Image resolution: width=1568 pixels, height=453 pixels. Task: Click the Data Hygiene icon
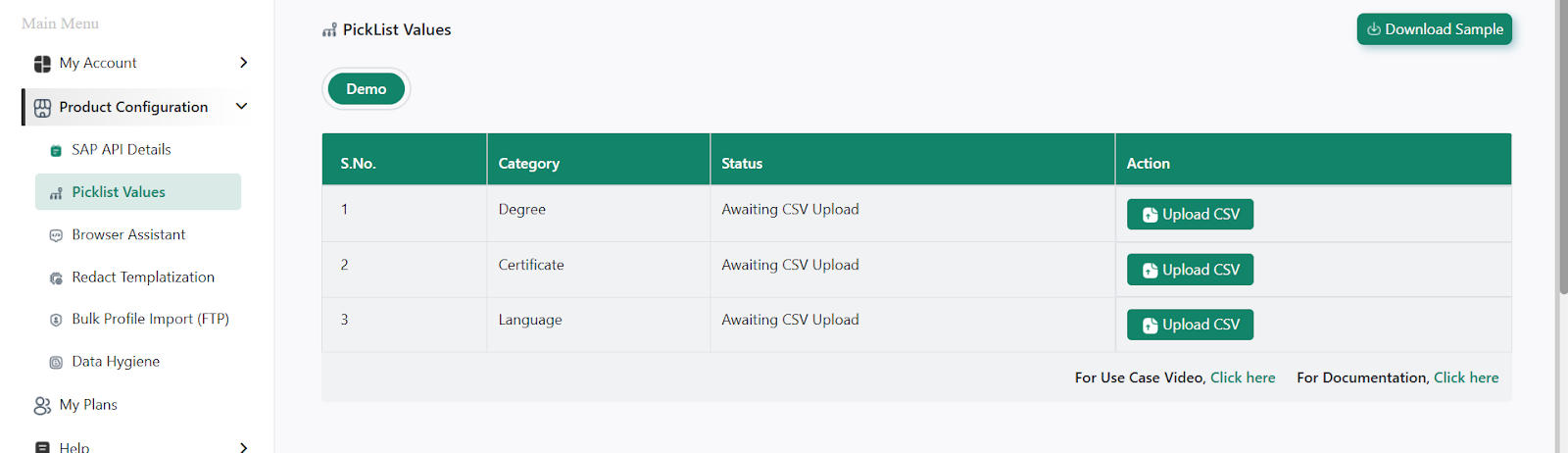pos(56,363)
